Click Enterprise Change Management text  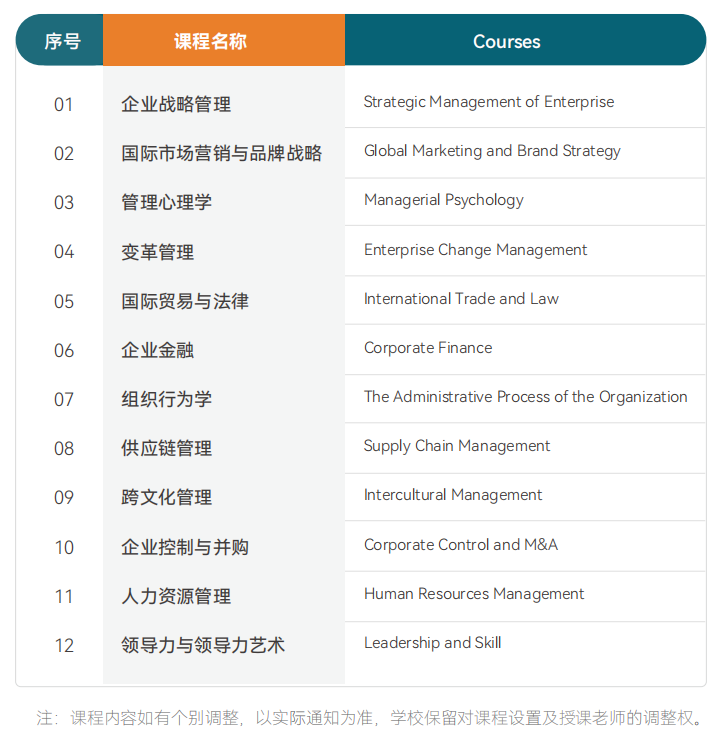point(475,250)
